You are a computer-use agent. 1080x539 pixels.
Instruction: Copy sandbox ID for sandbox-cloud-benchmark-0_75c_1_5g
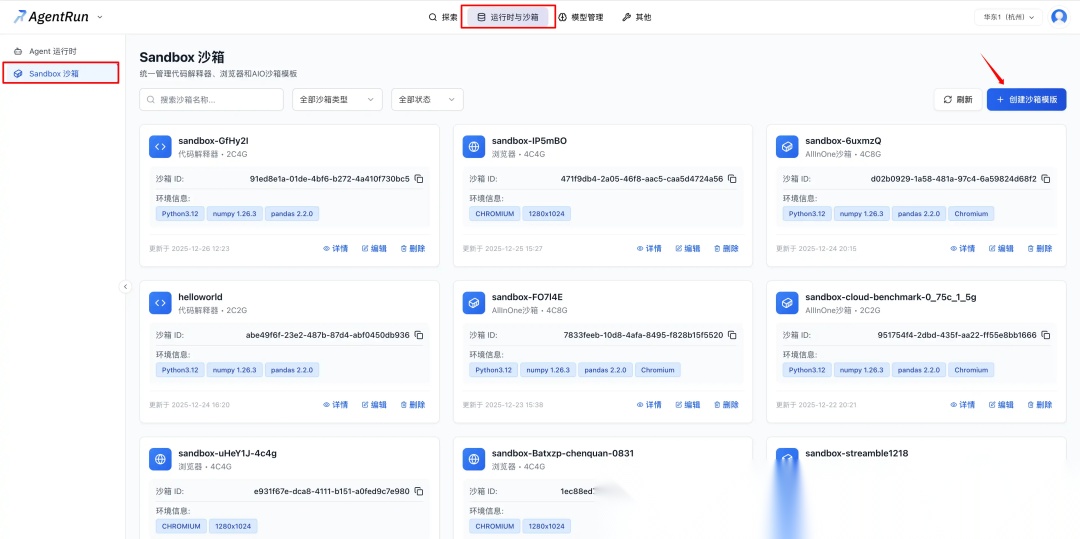point(1046,335)
